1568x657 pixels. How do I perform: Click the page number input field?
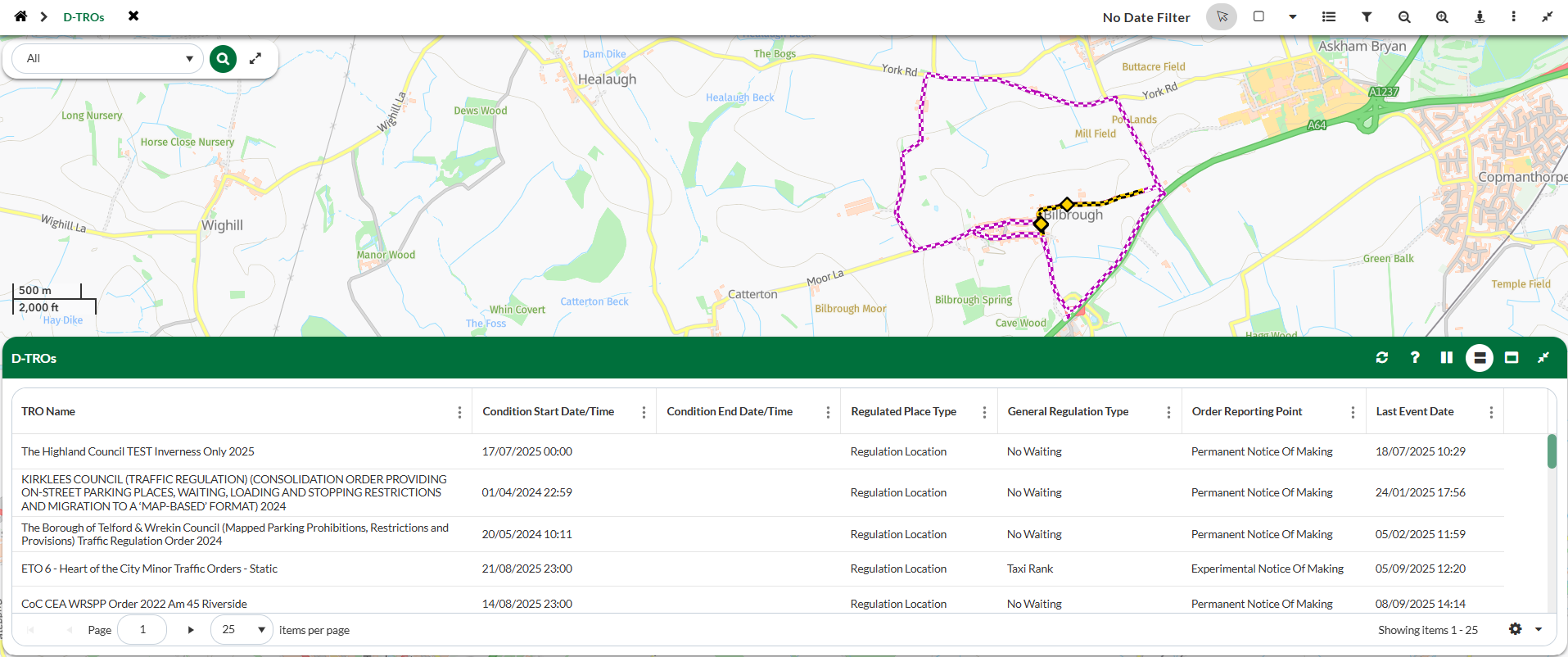pos(142,630)
